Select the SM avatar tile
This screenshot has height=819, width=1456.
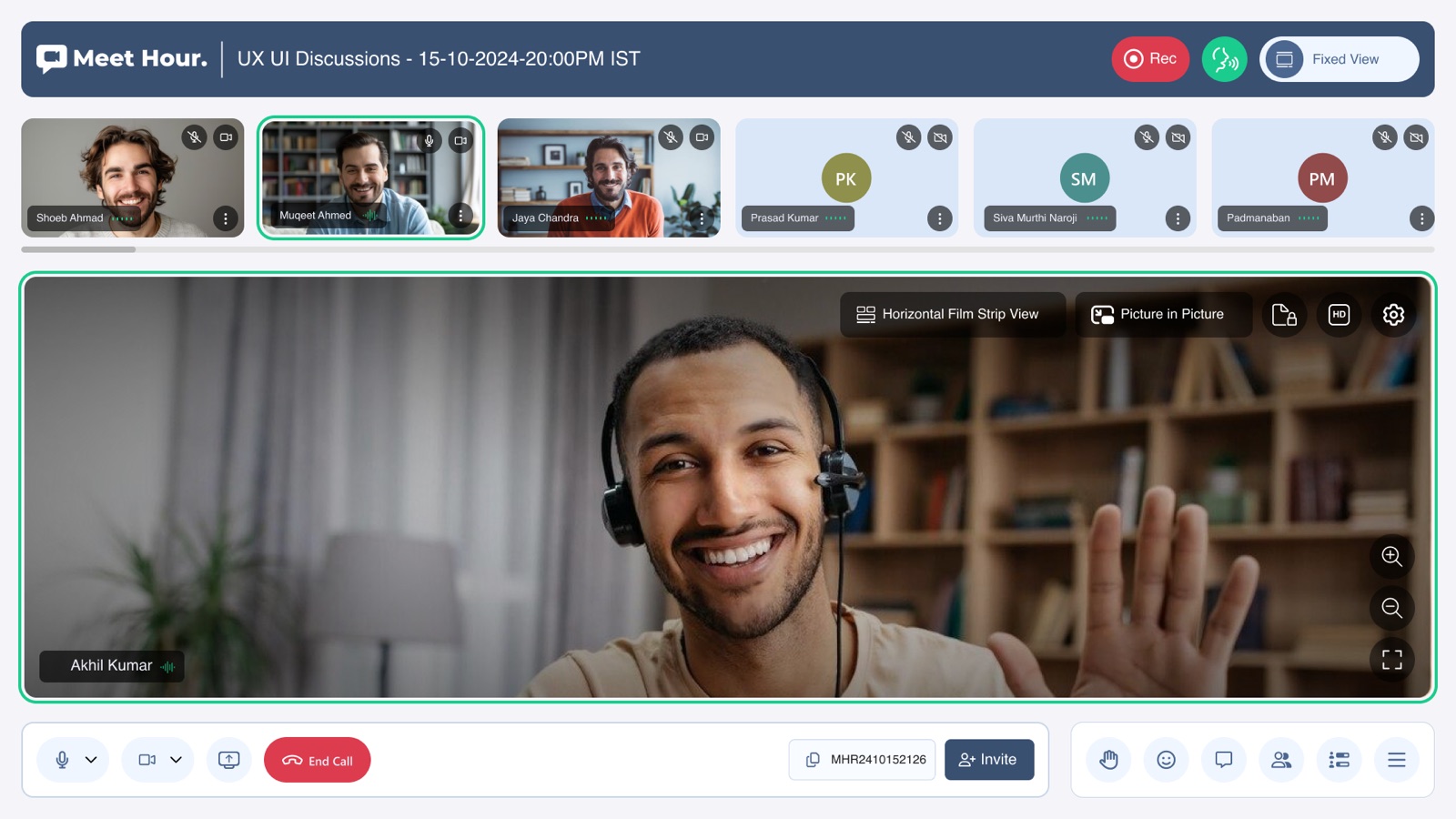click(x=1084, y=178)
